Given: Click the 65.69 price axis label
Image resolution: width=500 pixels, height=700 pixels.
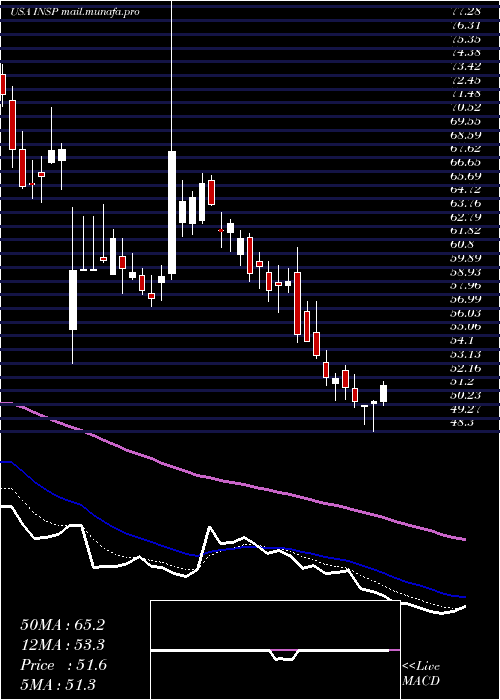Looking at the screenshot, I should (465, 176).
